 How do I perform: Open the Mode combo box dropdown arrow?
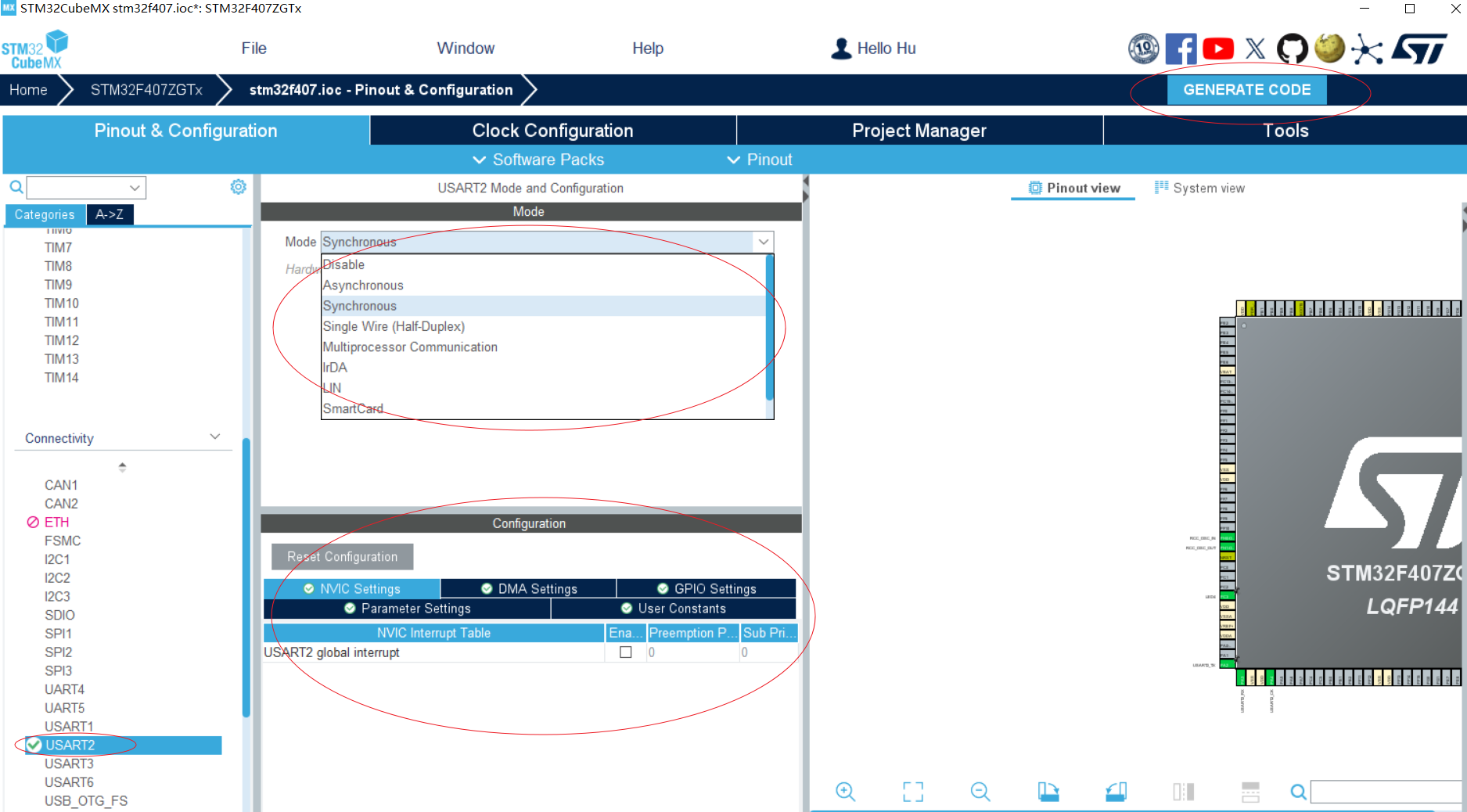(764, 242)
